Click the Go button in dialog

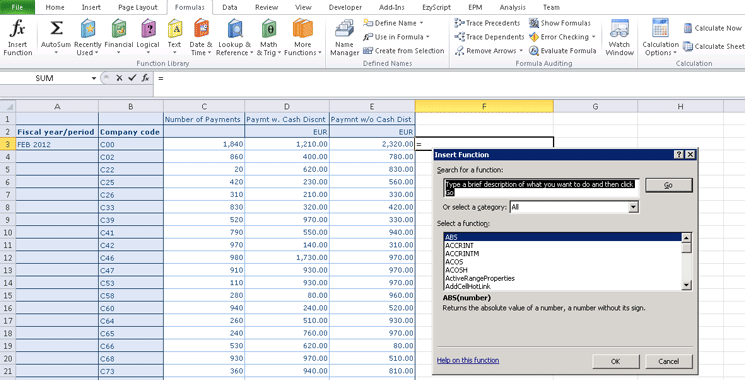point(669,185)
